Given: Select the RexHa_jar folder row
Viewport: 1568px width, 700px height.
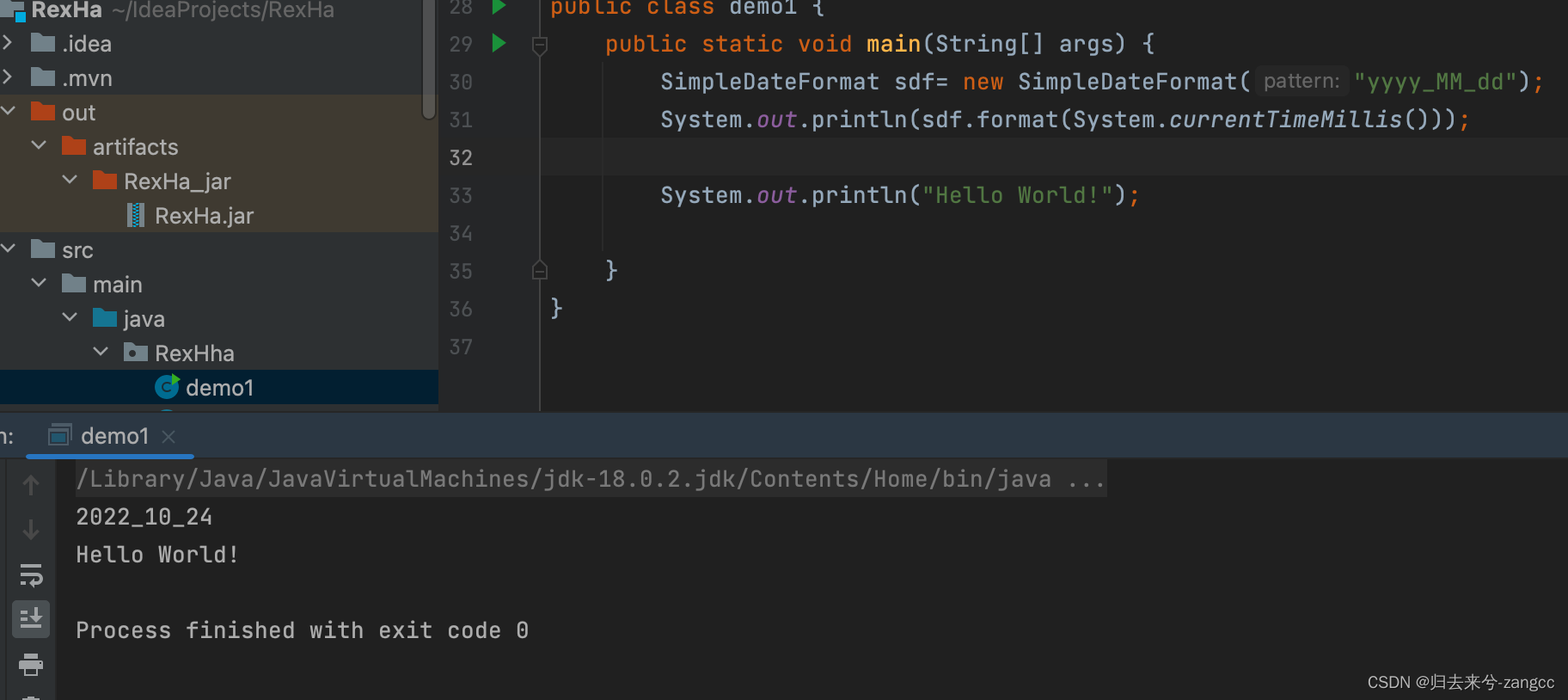Looking at the screenshot, I should click(x=219, y=181).
